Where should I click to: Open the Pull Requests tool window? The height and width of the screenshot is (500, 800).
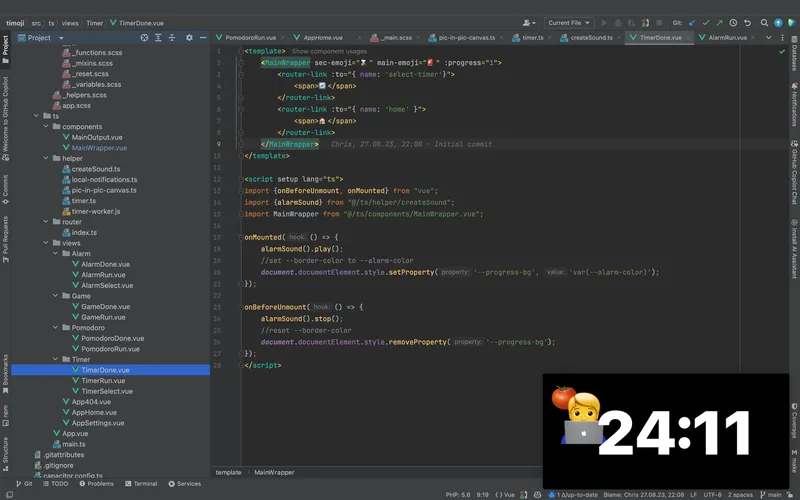pos(6,239)
